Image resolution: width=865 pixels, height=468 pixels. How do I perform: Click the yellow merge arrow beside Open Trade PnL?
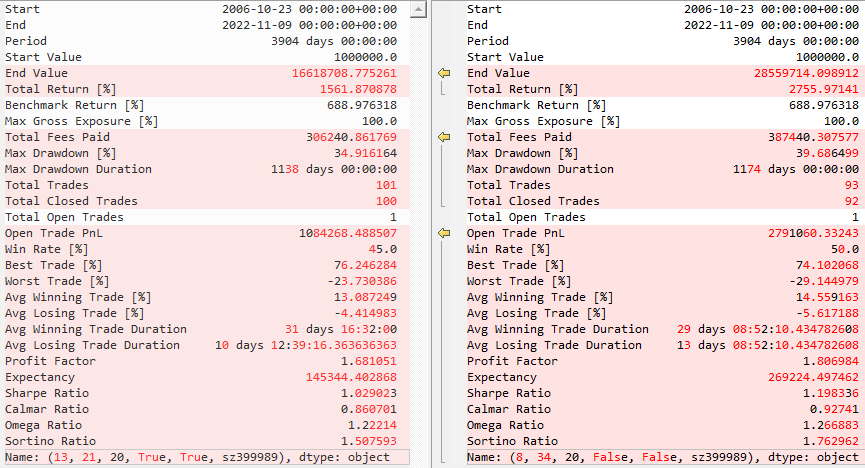point(444,233)
